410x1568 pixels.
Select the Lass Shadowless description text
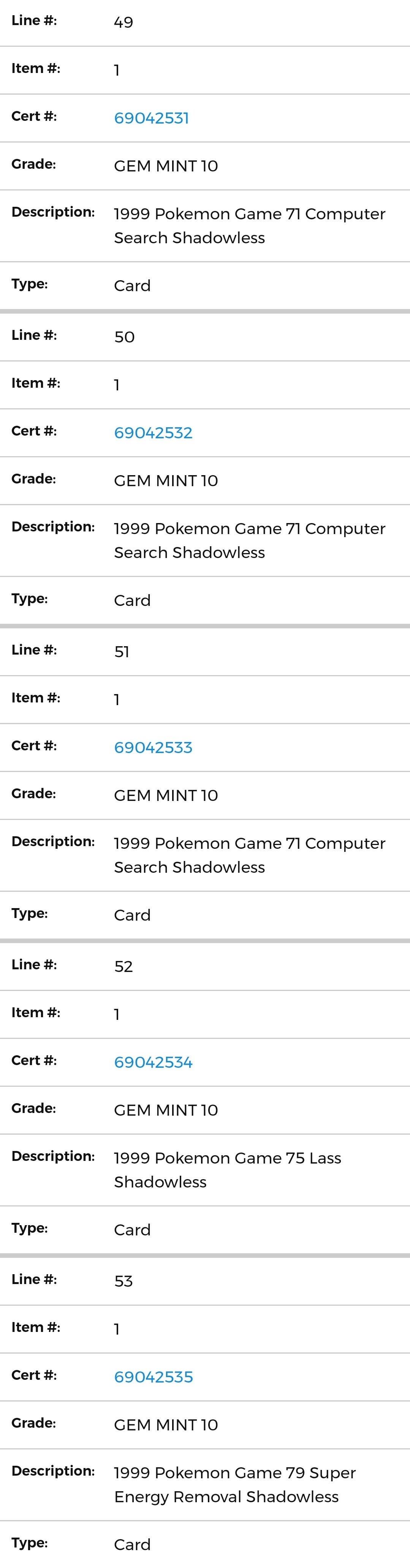click(228, 1170)
